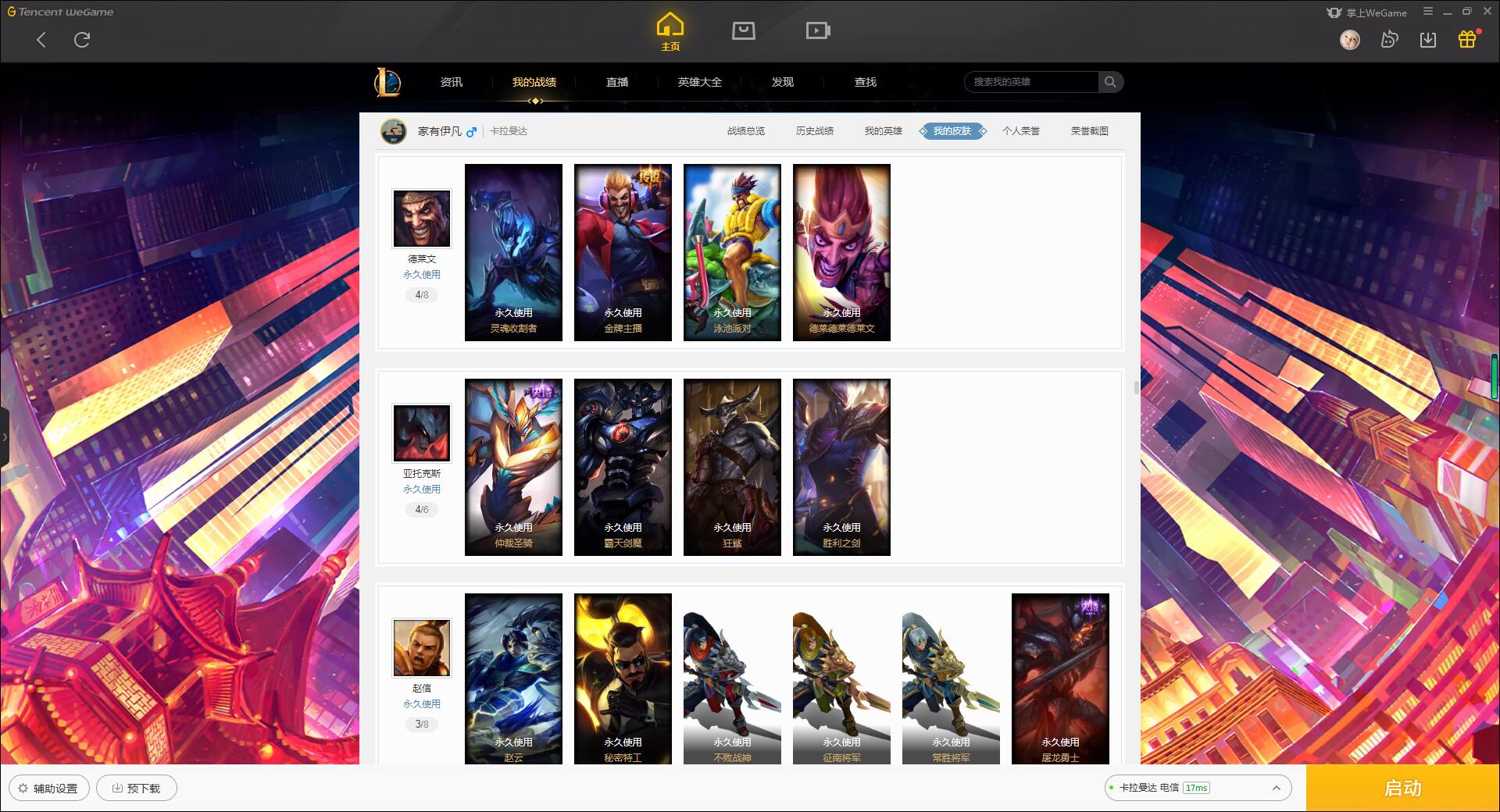The height and width of the screenshot is (812, 1500).
Task: Click the 亚托克斯 champion portrait
Action: [422, 433]
